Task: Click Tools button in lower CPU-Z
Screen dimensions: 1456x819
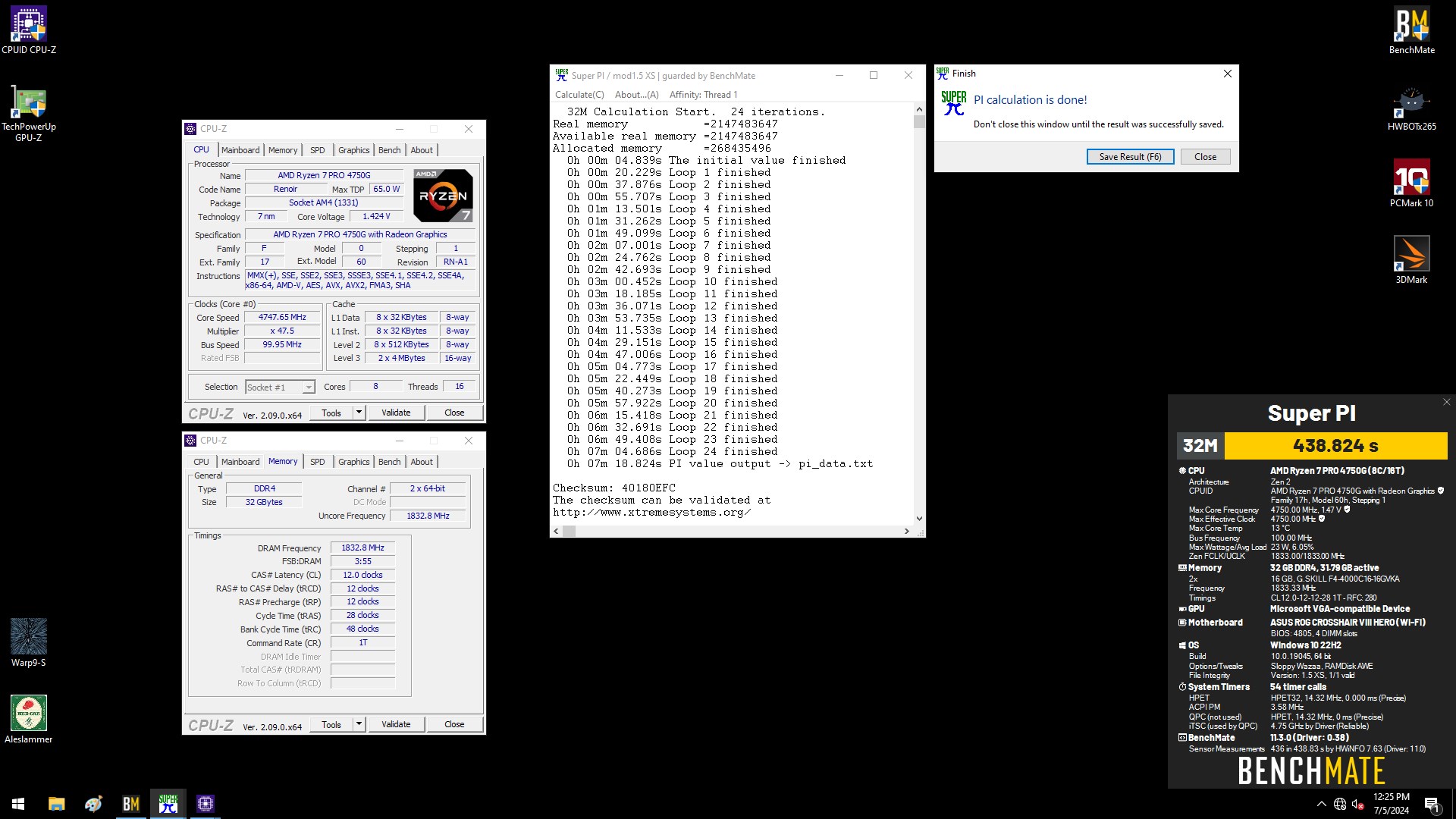Action: pyautogui.click(x=331, y=725)
